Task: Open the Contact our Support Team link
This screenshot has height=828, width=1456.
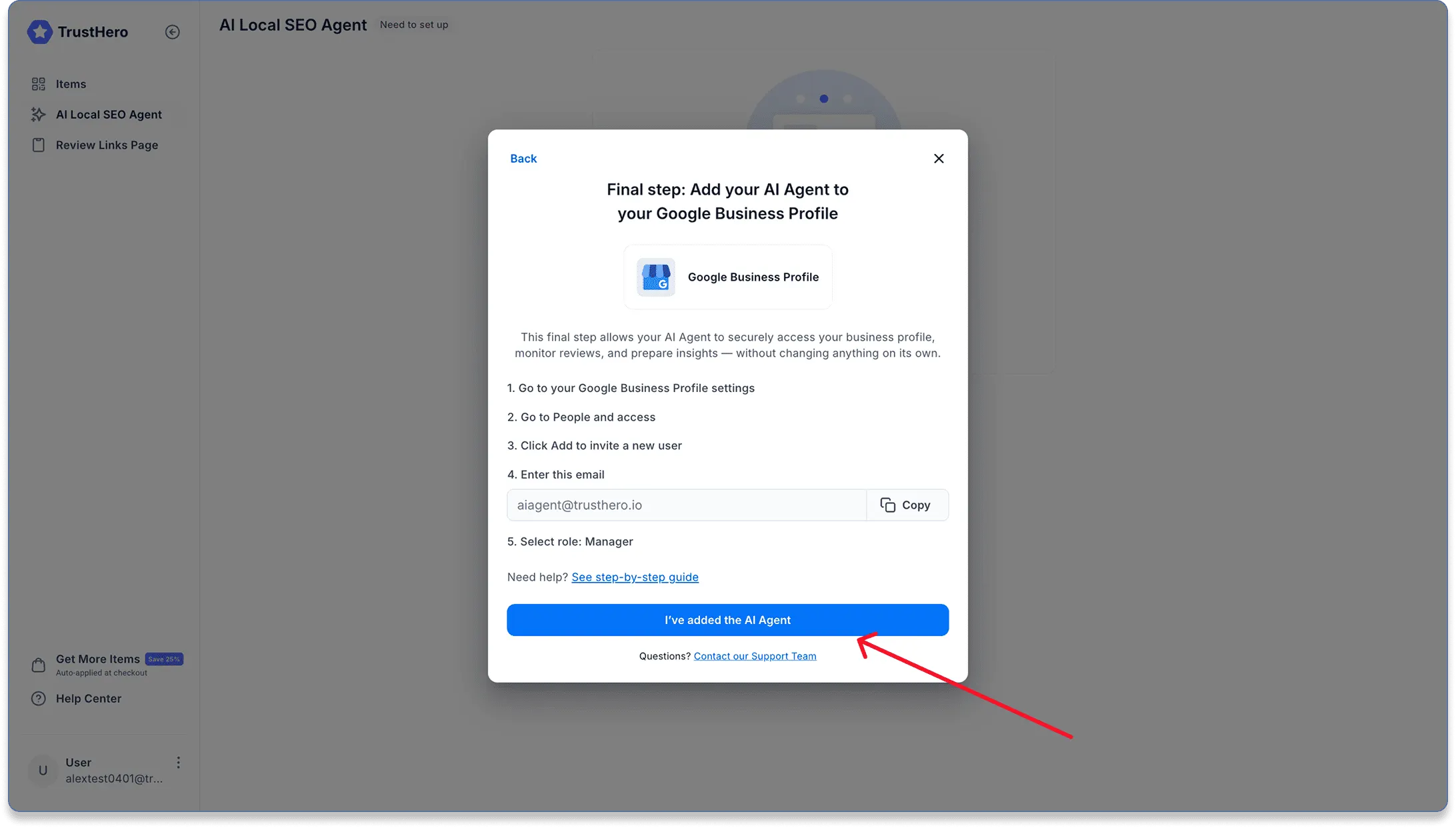Action: (755, 656)
